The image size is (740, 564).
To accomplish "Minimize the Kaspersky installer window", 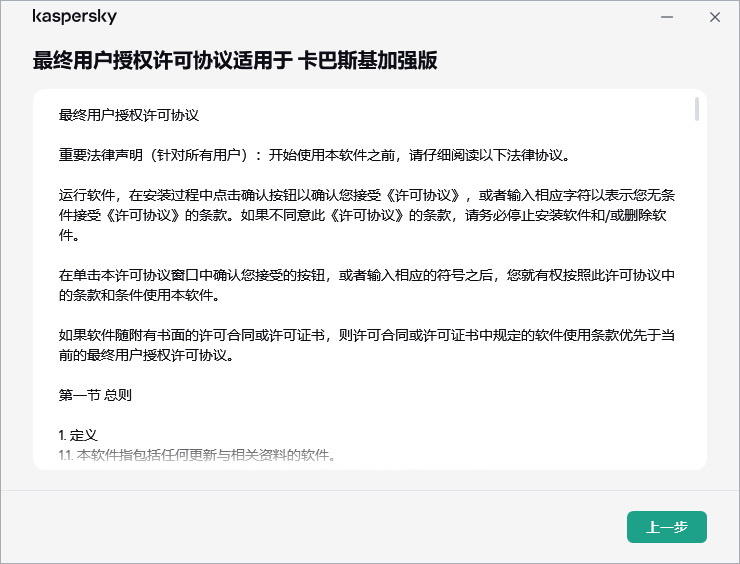I will click(x=666, y=17).
